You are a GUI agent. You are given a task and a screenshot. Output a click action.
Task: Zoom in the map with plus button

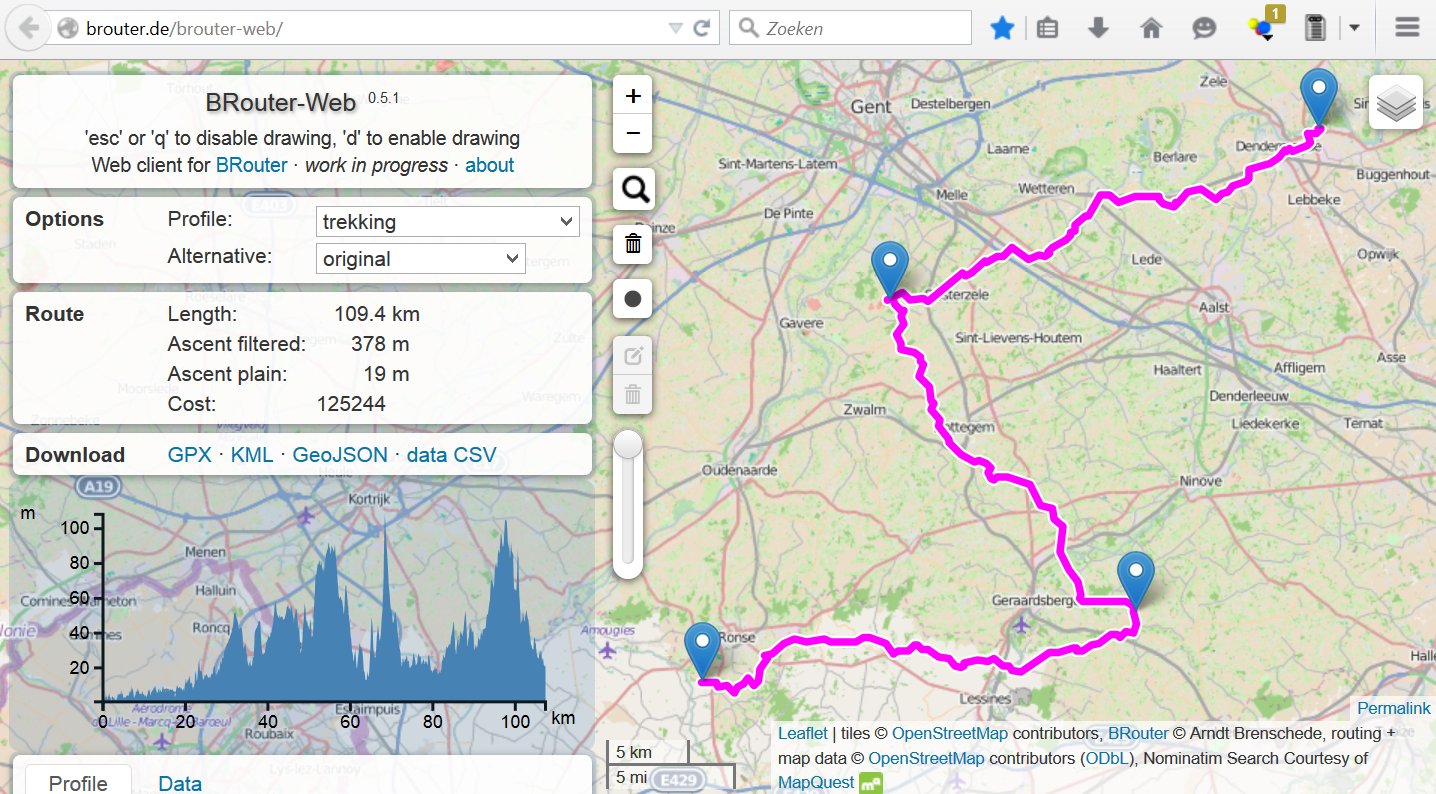point(632,97)
